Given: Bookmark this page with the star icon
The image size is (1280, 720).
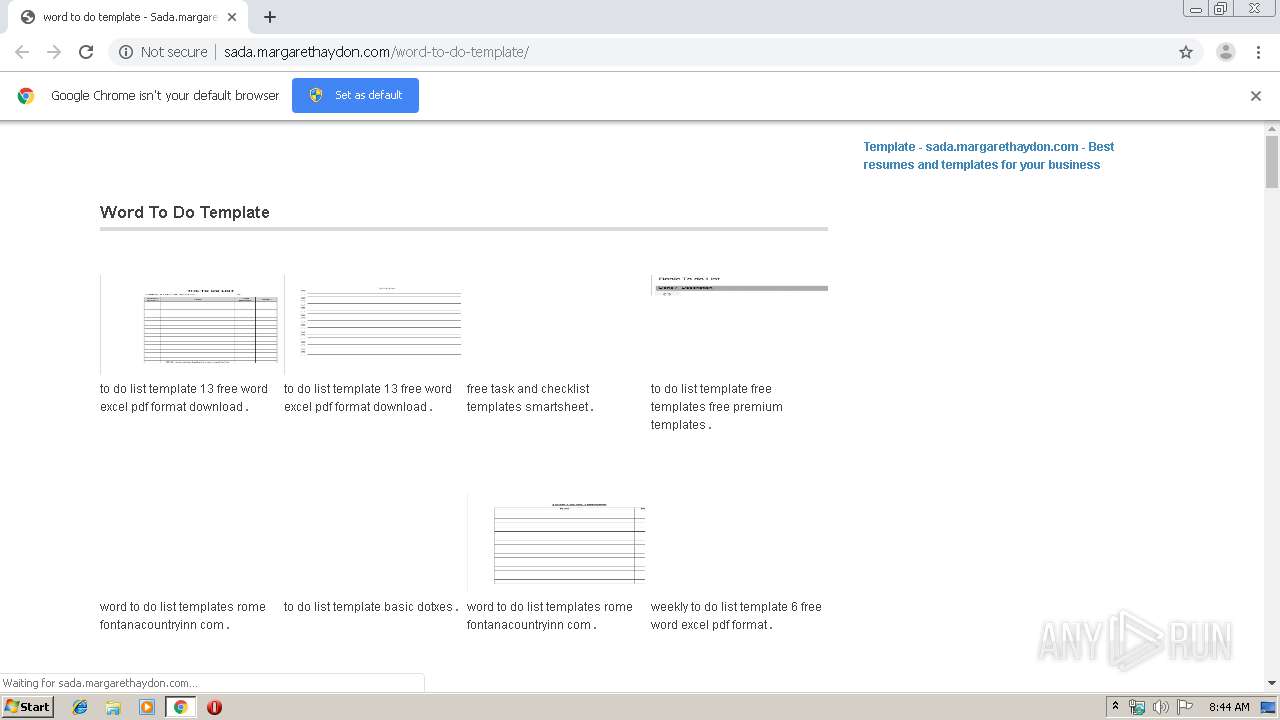Looking at the screenshot, I should pyautogui.click(x=1186, y=52).
